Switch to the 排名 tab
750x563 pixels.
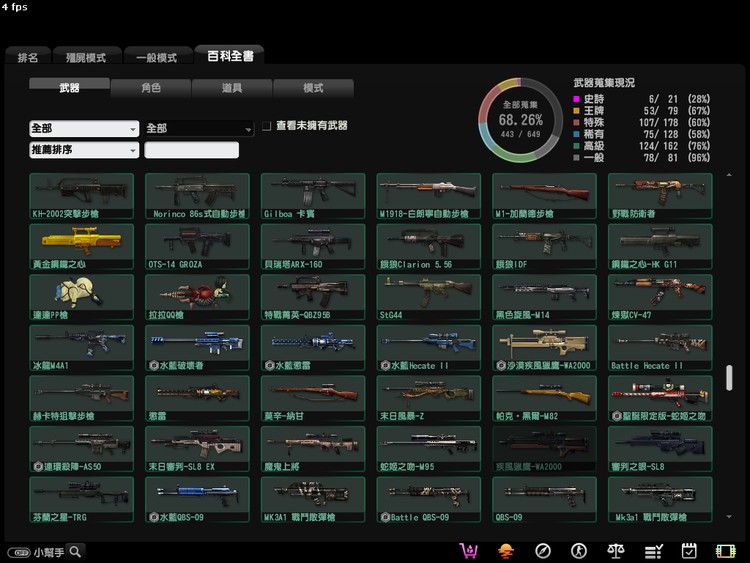click(x=28, y=57)
